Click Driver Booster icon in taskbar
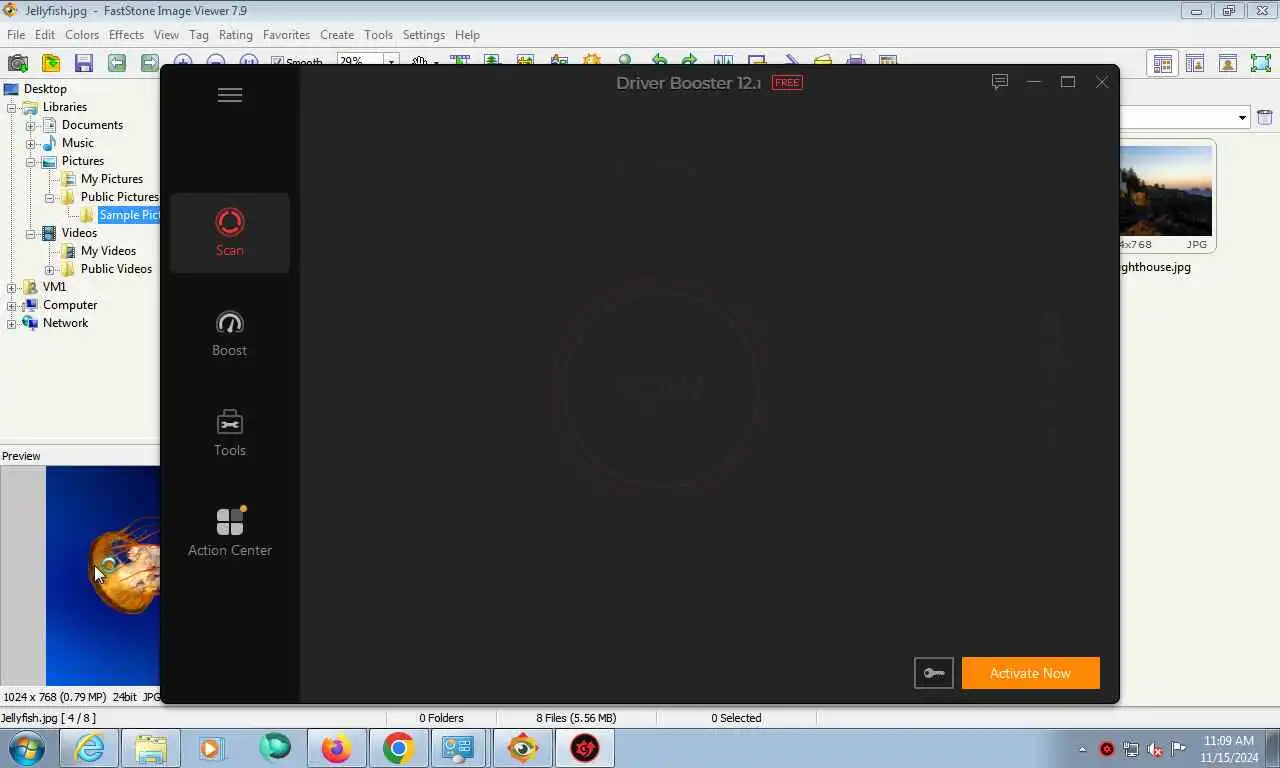 coord(585,748)
